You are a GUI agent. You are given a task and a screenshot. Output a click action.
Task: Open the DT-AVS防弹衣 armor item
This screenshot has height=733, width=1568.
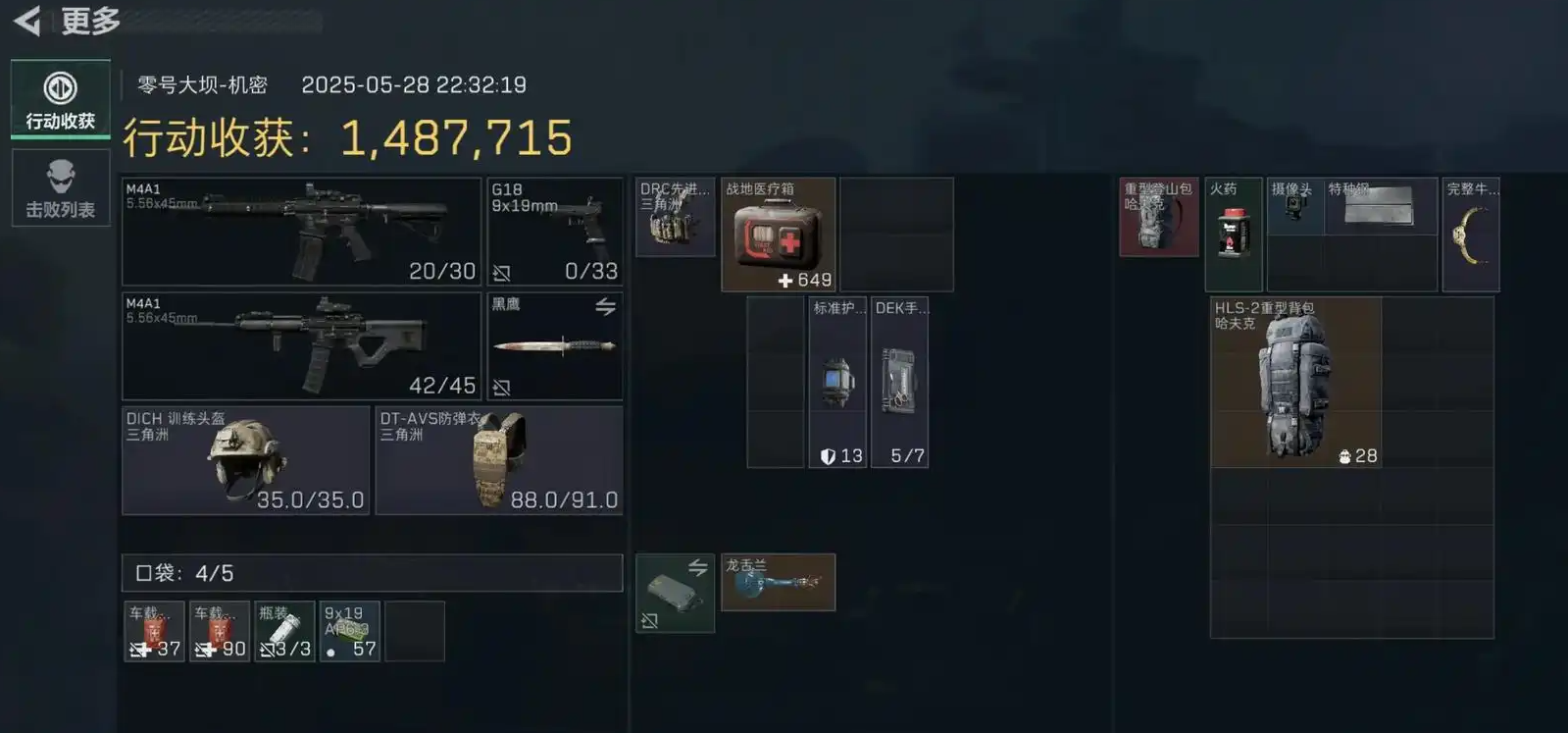pos(499,460)
